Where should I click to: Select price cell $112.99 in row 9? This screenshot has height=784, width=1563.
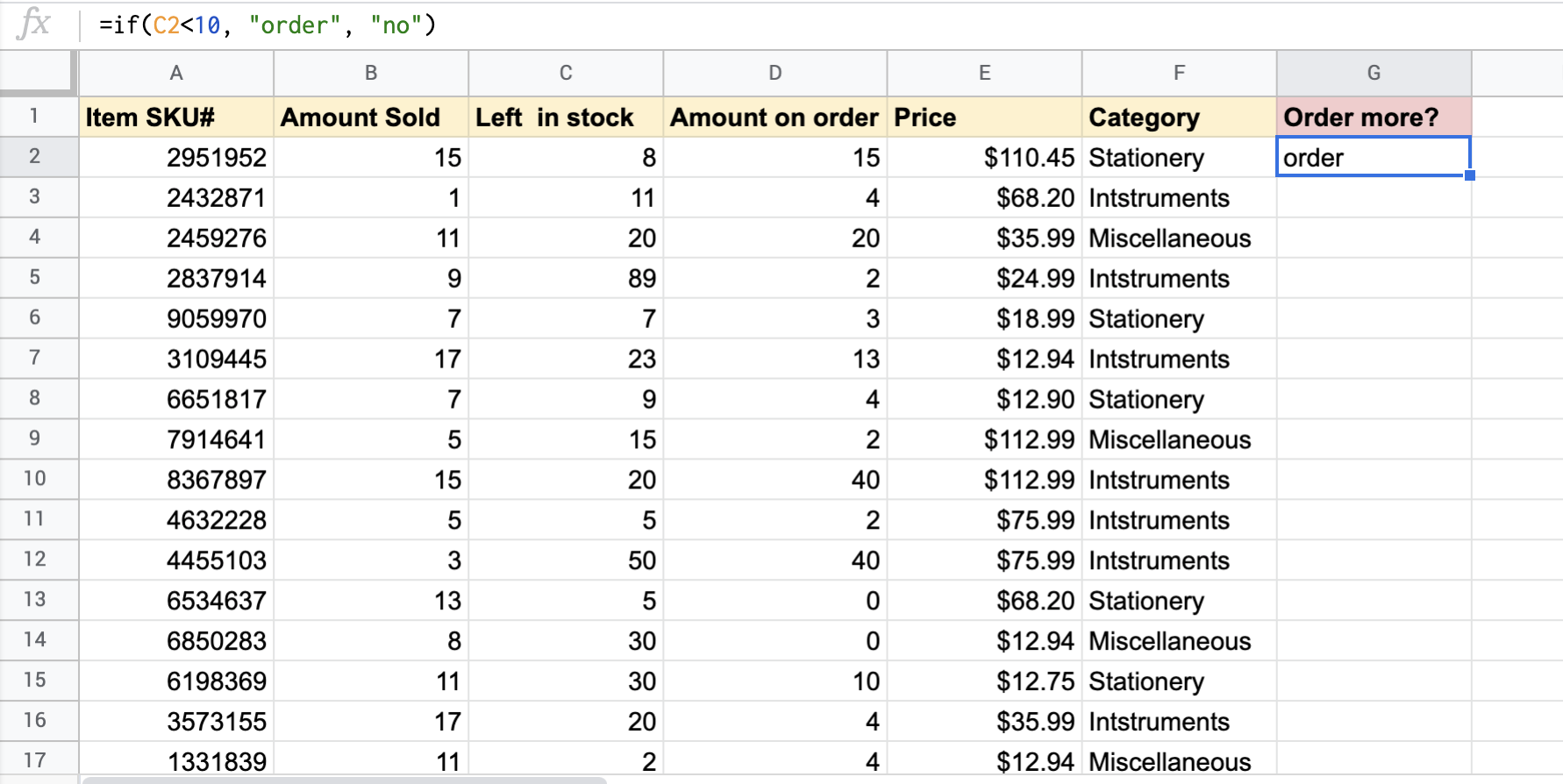(984, 439)
